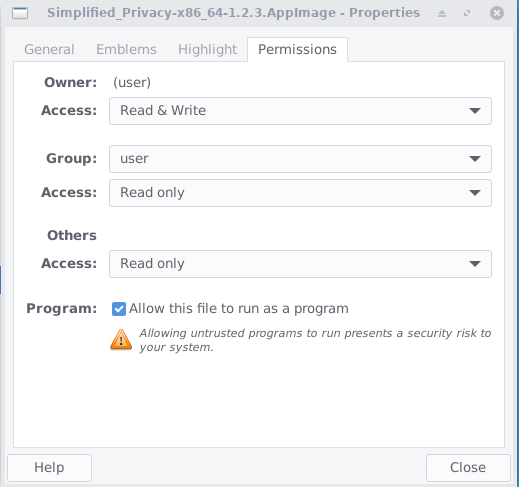
Task: Open the window menu icon in title bar
Action: (x=20, y=13)
